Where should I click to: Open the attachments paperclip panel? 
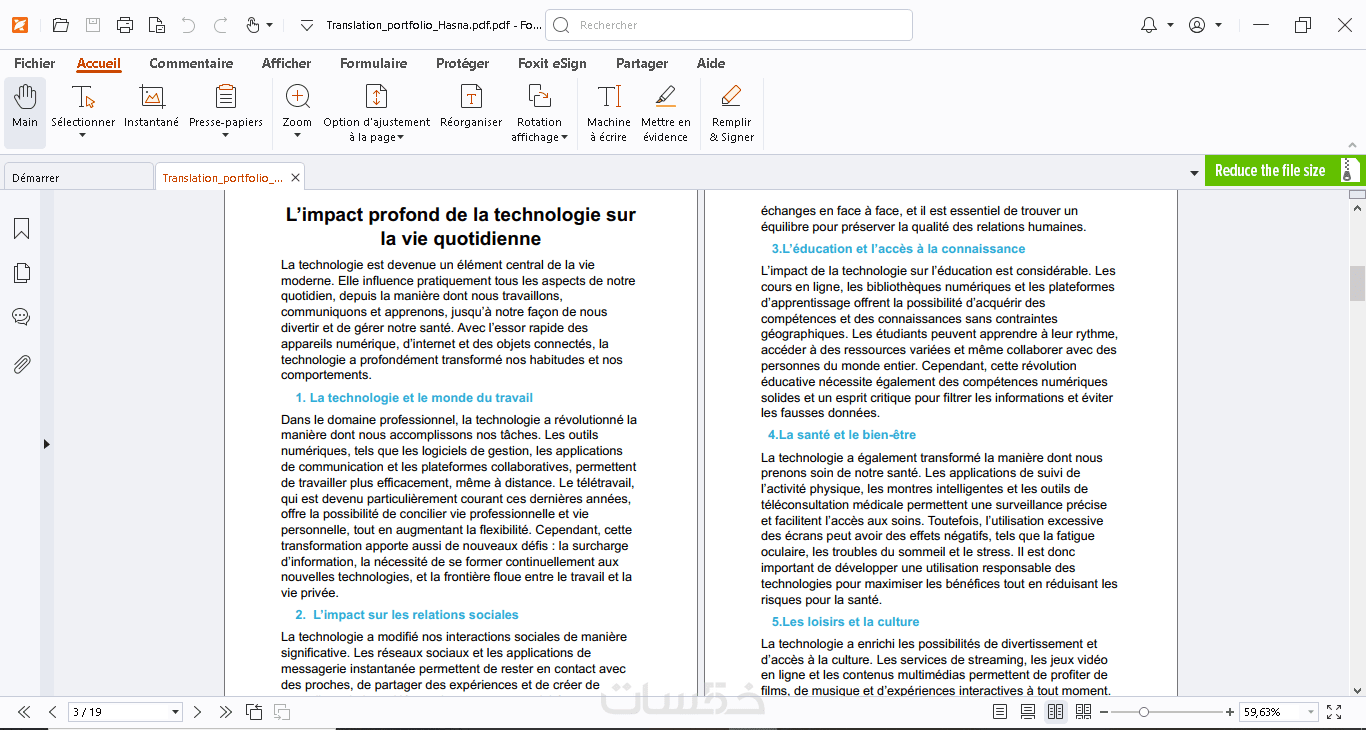click(x=21, y=364)
